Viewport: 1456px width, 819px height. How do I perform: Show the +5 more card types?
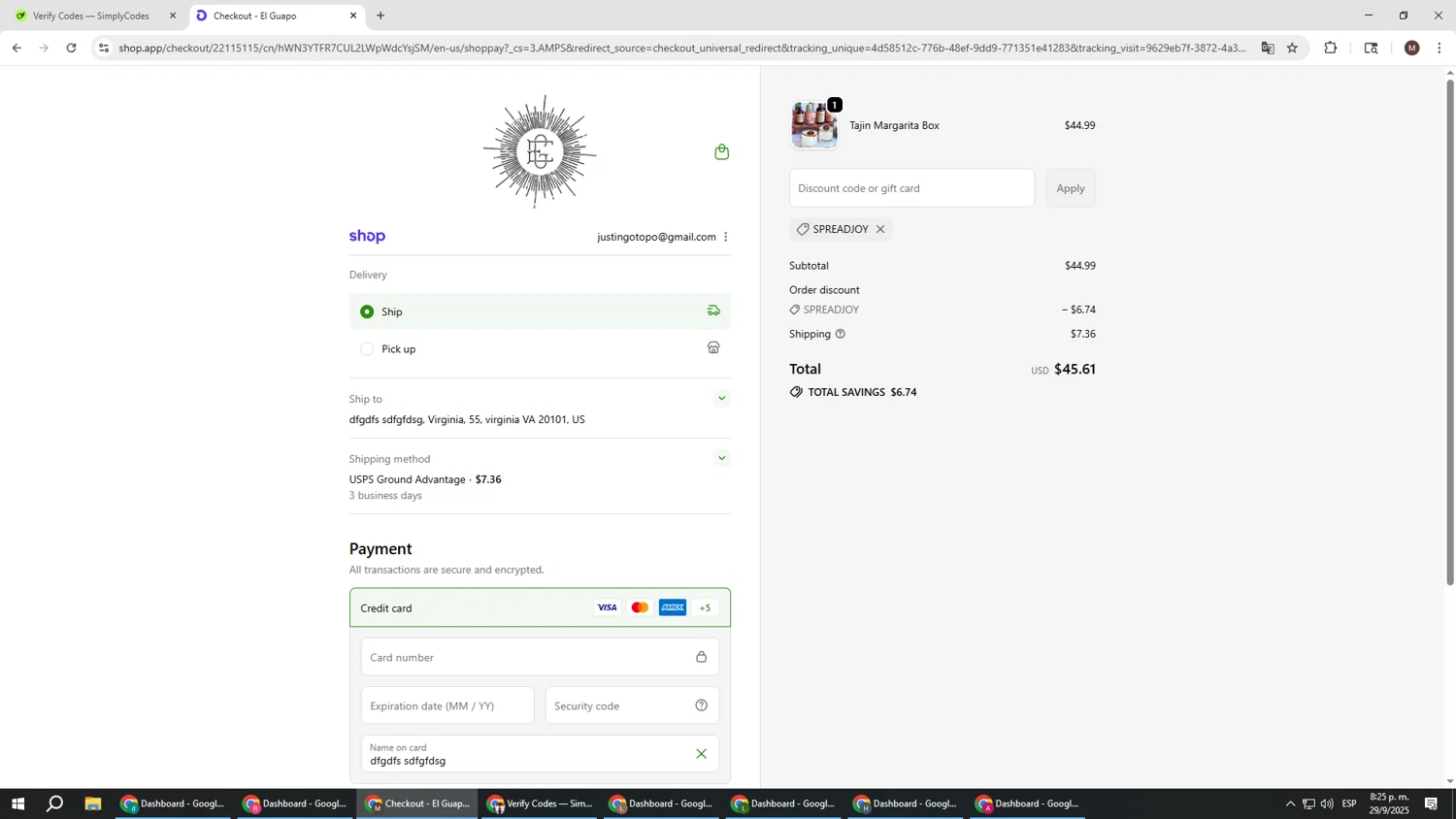[x=706, y=607]
